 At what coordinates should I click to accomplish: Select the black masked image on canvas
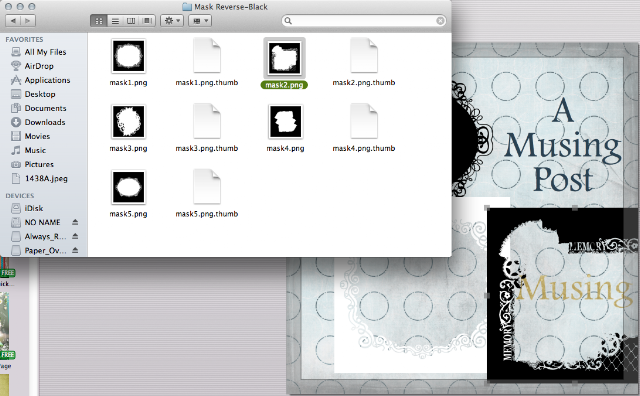(x=562, y=295)
